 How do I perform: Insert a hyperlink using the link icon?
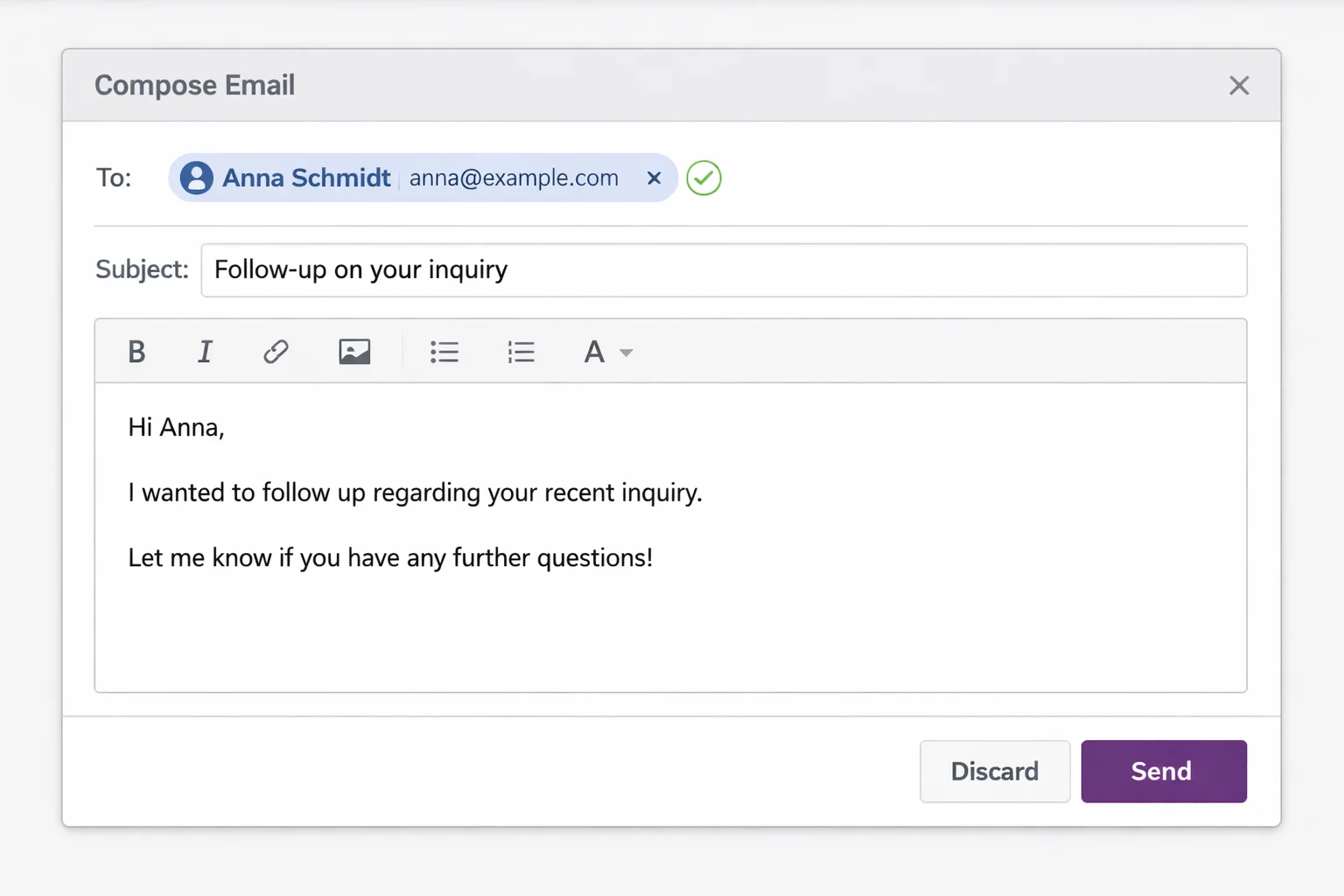pyautogui.click(x=275, y=351)
